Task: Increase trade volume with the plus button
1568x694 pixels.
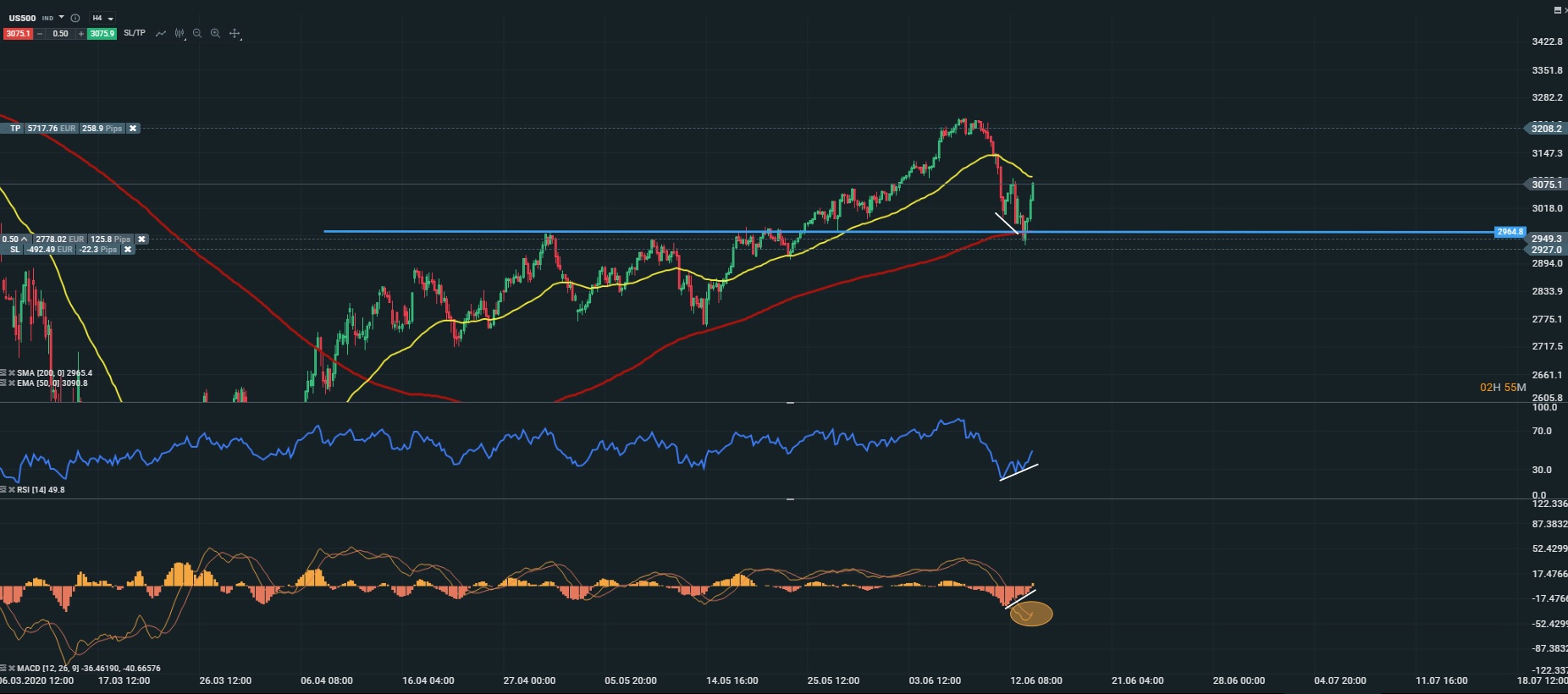Action: coord(81,34)
